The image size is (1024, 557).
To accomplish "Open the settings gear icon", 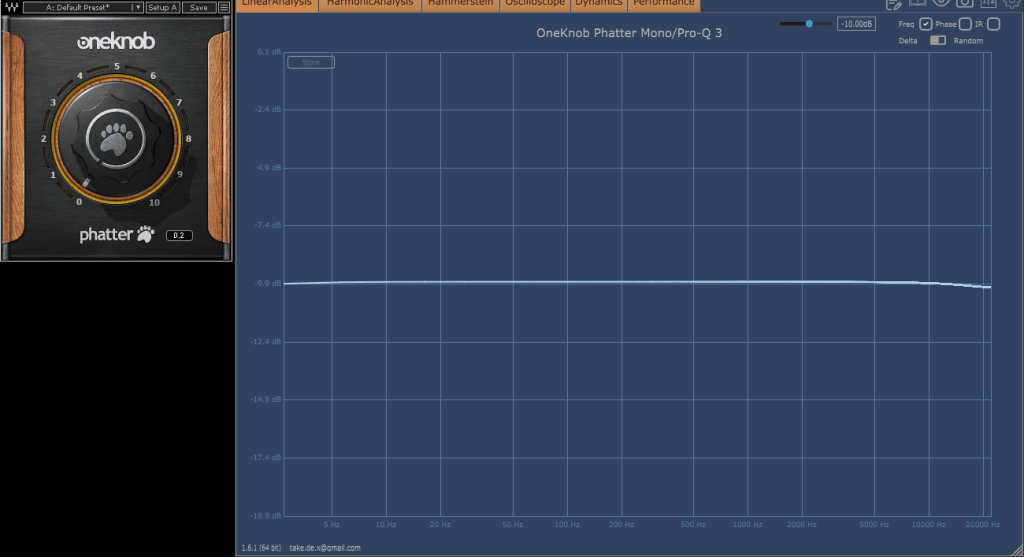I will pyautogui.click(x=1012, y=3).
